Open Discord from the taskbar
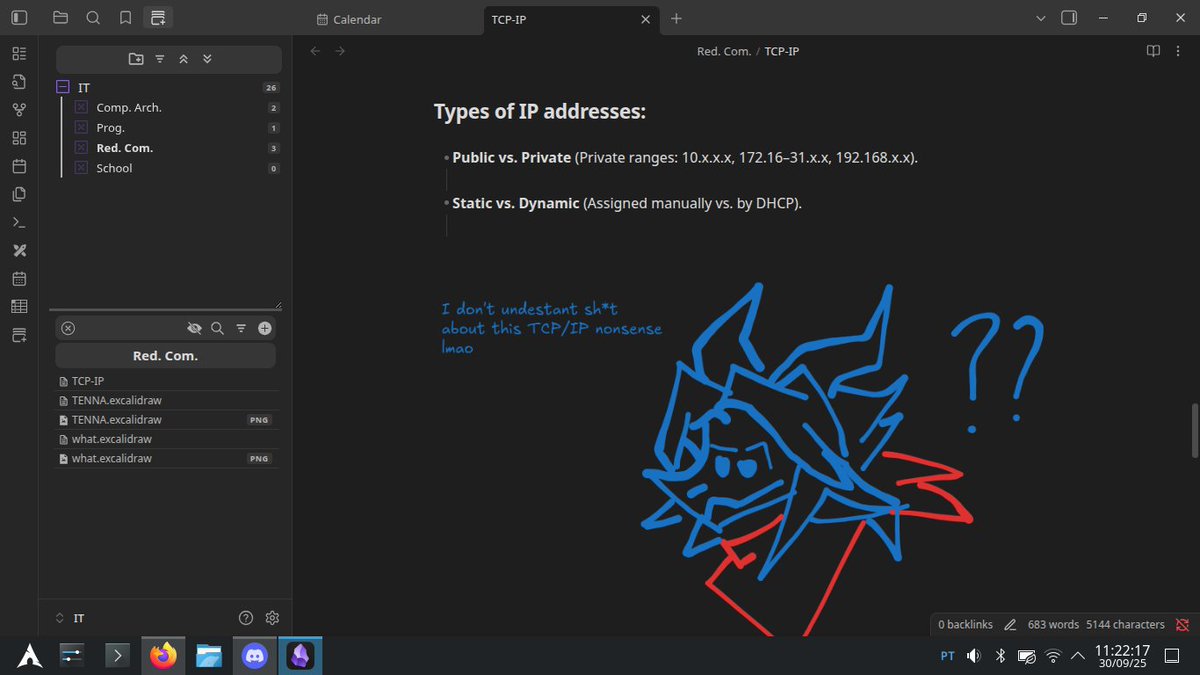This screenshot has width=1200, height=675. (253, 655)
